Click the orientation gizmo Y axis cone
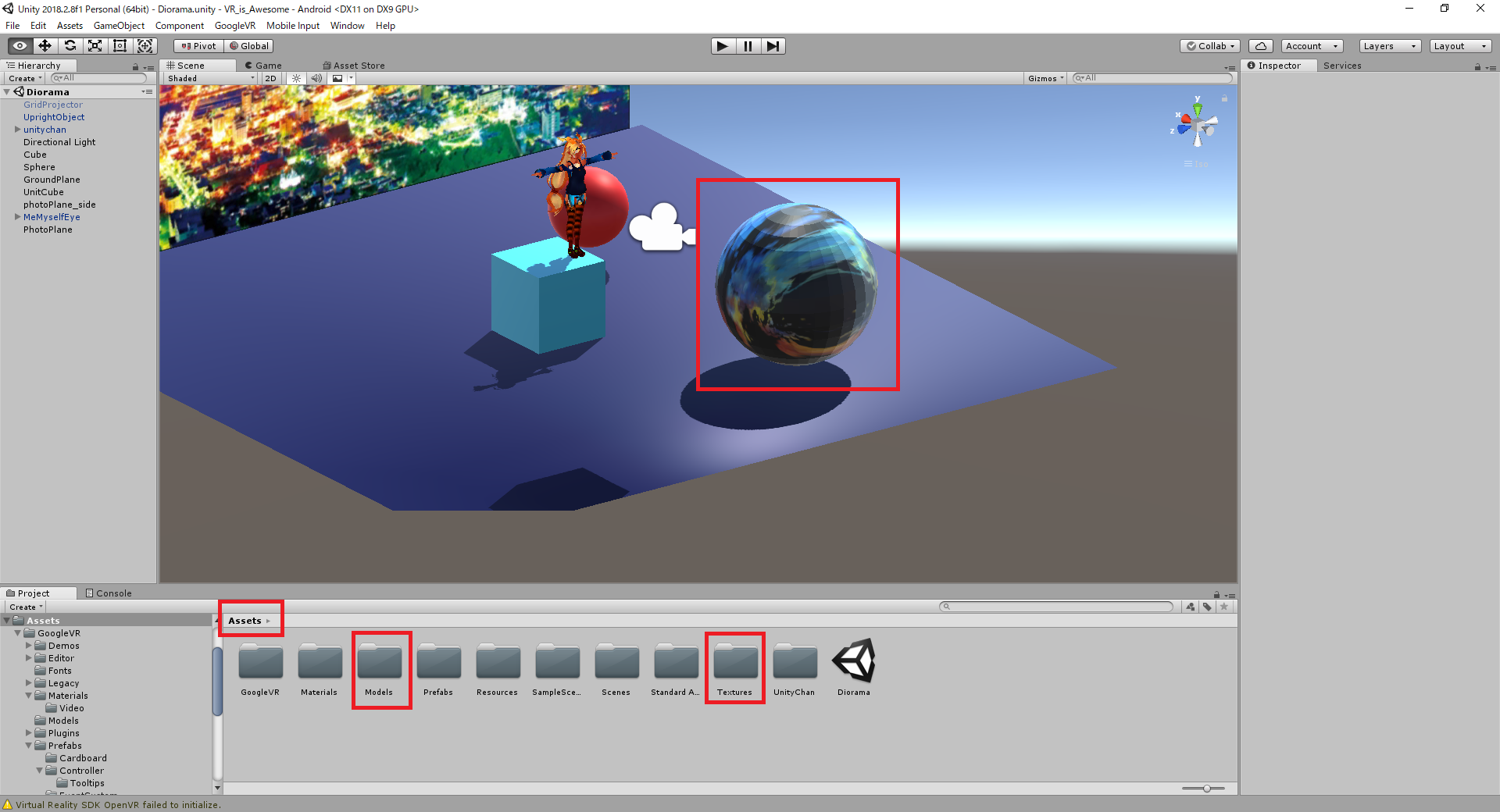 (x=1198, y=108)
